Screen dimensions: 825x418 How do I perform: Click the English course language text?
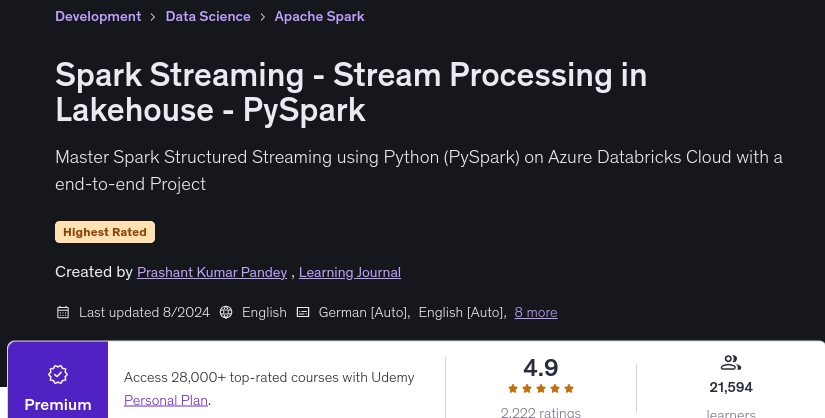coord(264,312)
